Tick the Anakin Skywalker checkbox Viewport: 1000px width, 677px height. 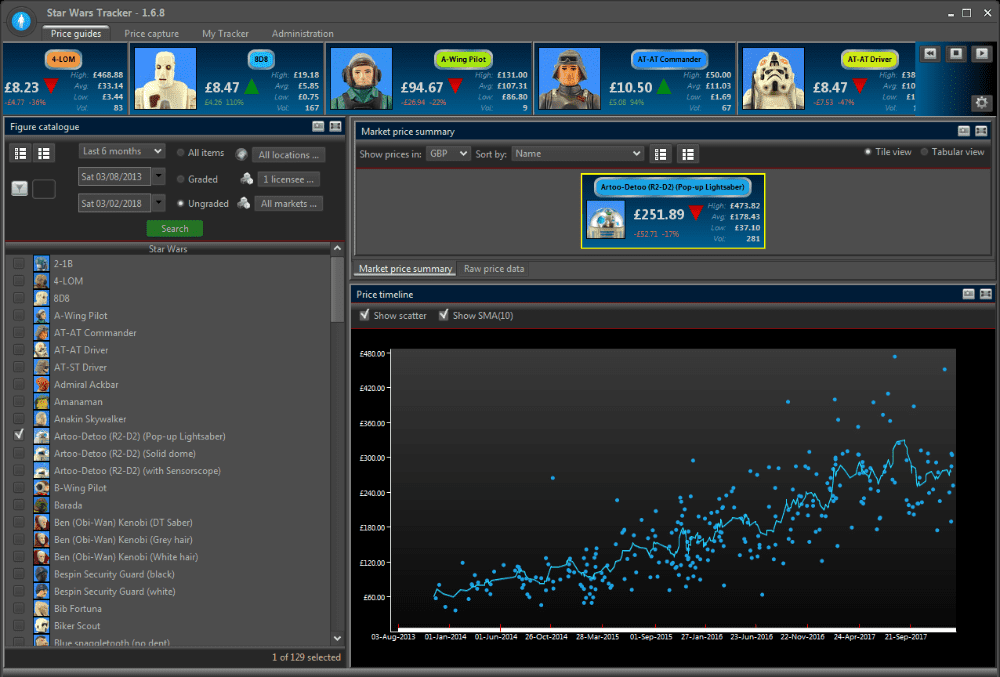(19, 419)
